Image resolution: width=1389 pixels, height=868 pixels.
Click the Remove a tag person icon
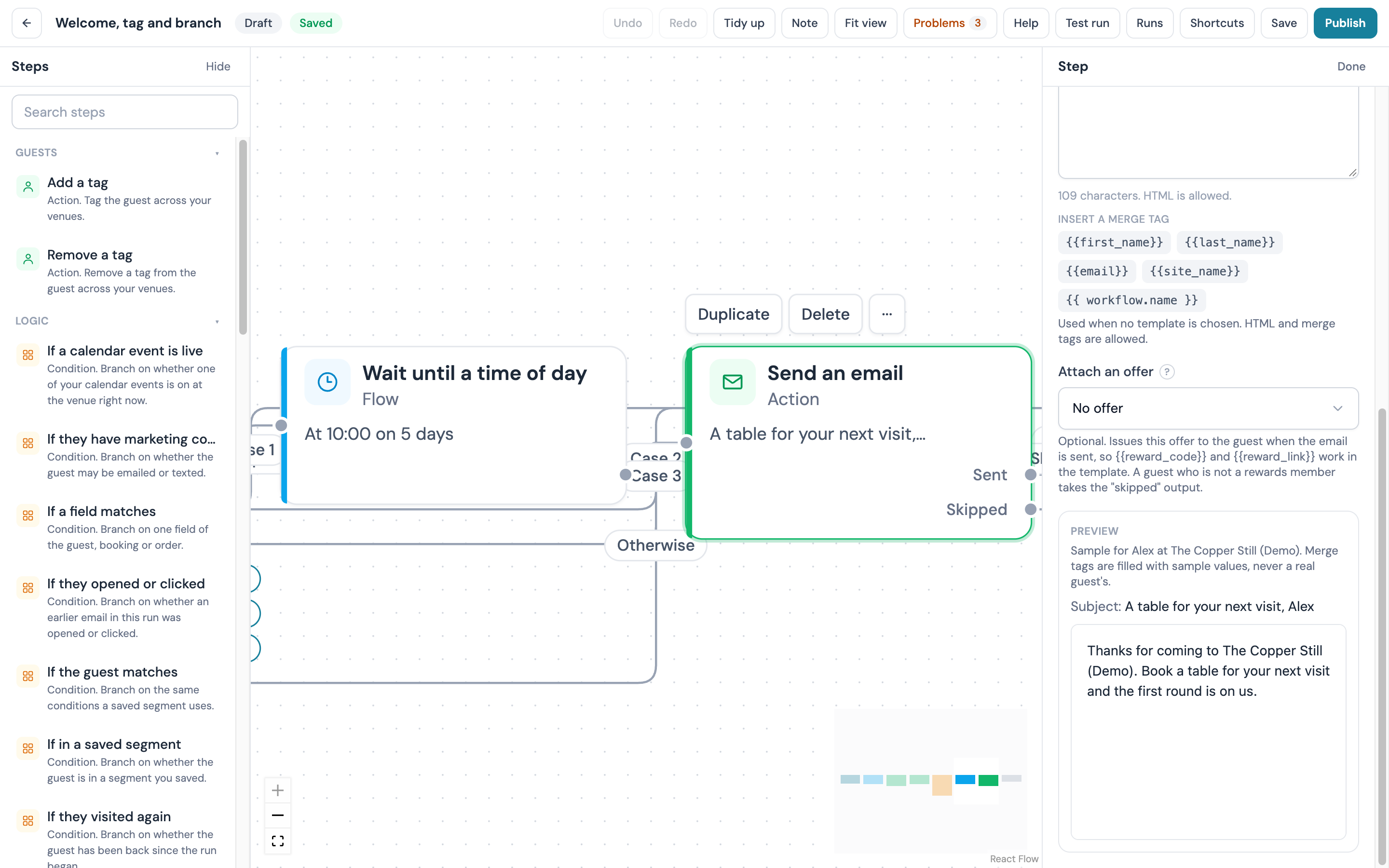[28, 259]
